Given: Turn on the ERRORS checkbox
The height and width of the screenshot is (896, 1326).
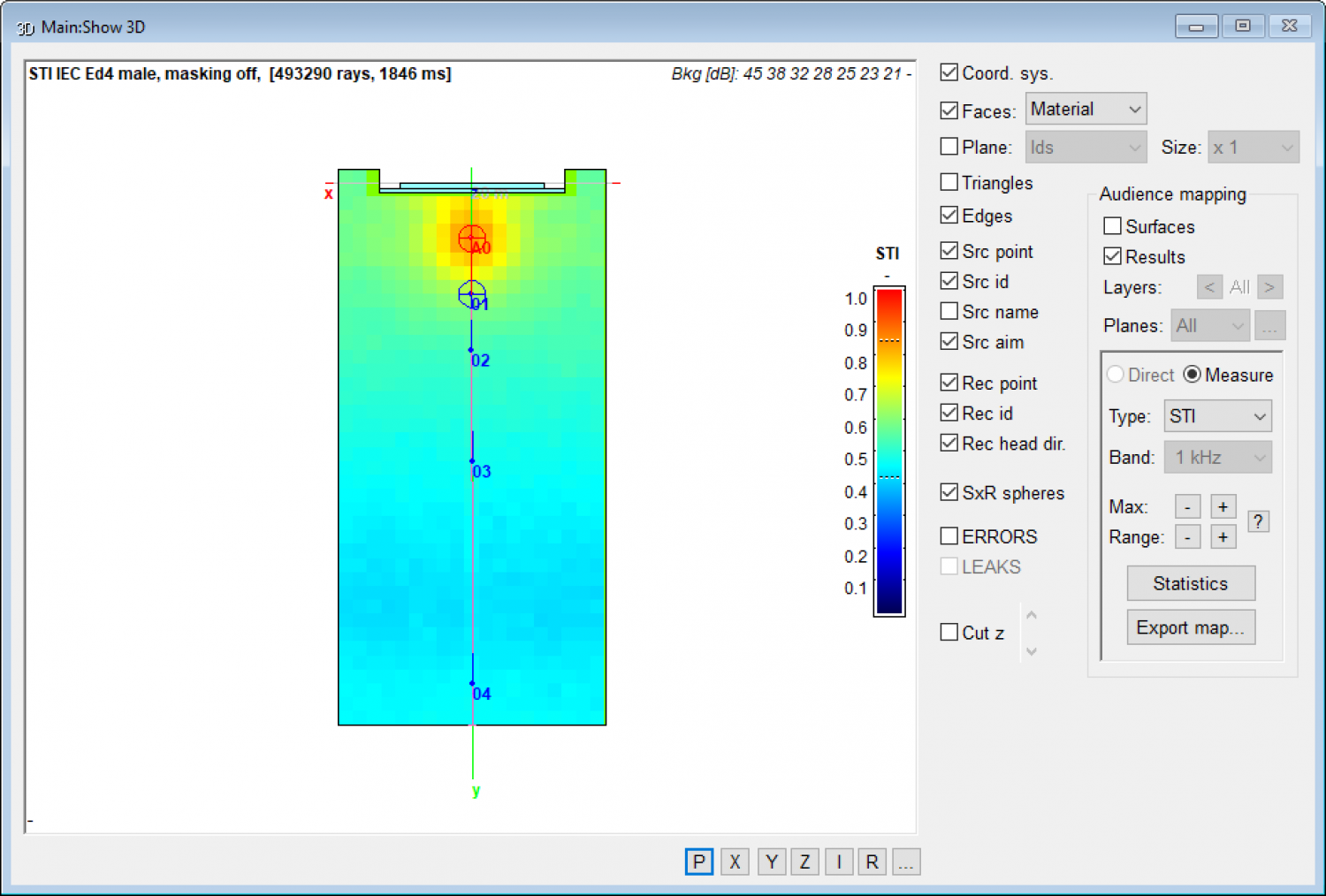Looking at the screenshot, I should point(949,535).
